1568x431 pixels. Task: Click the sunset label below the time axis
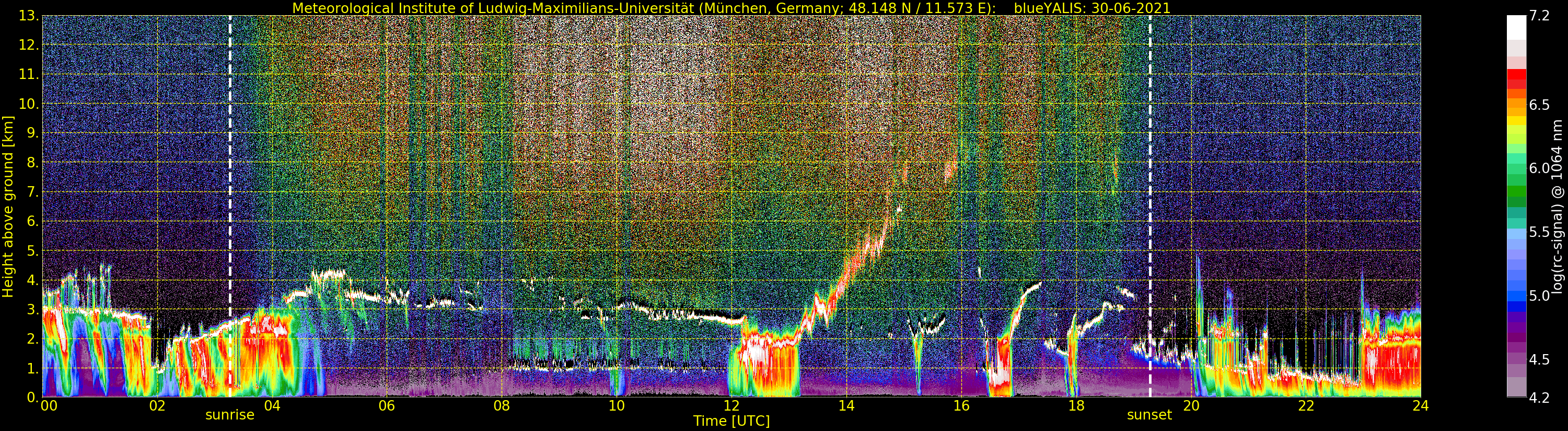pyautogui.click(x=1149, y=415)
